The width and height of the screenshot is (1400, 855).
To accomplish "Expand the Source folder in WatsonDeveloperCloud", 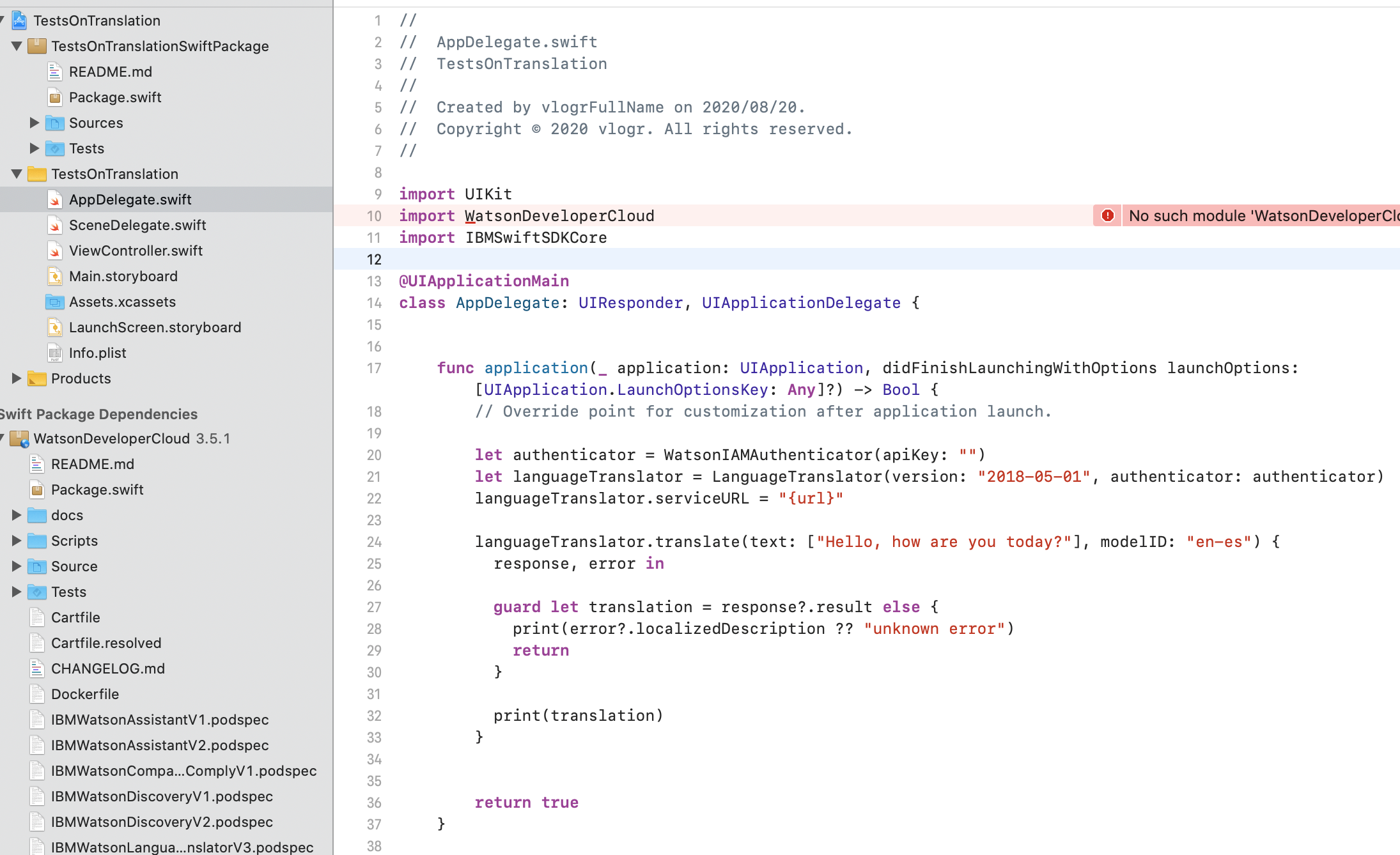I will (17, 566).
